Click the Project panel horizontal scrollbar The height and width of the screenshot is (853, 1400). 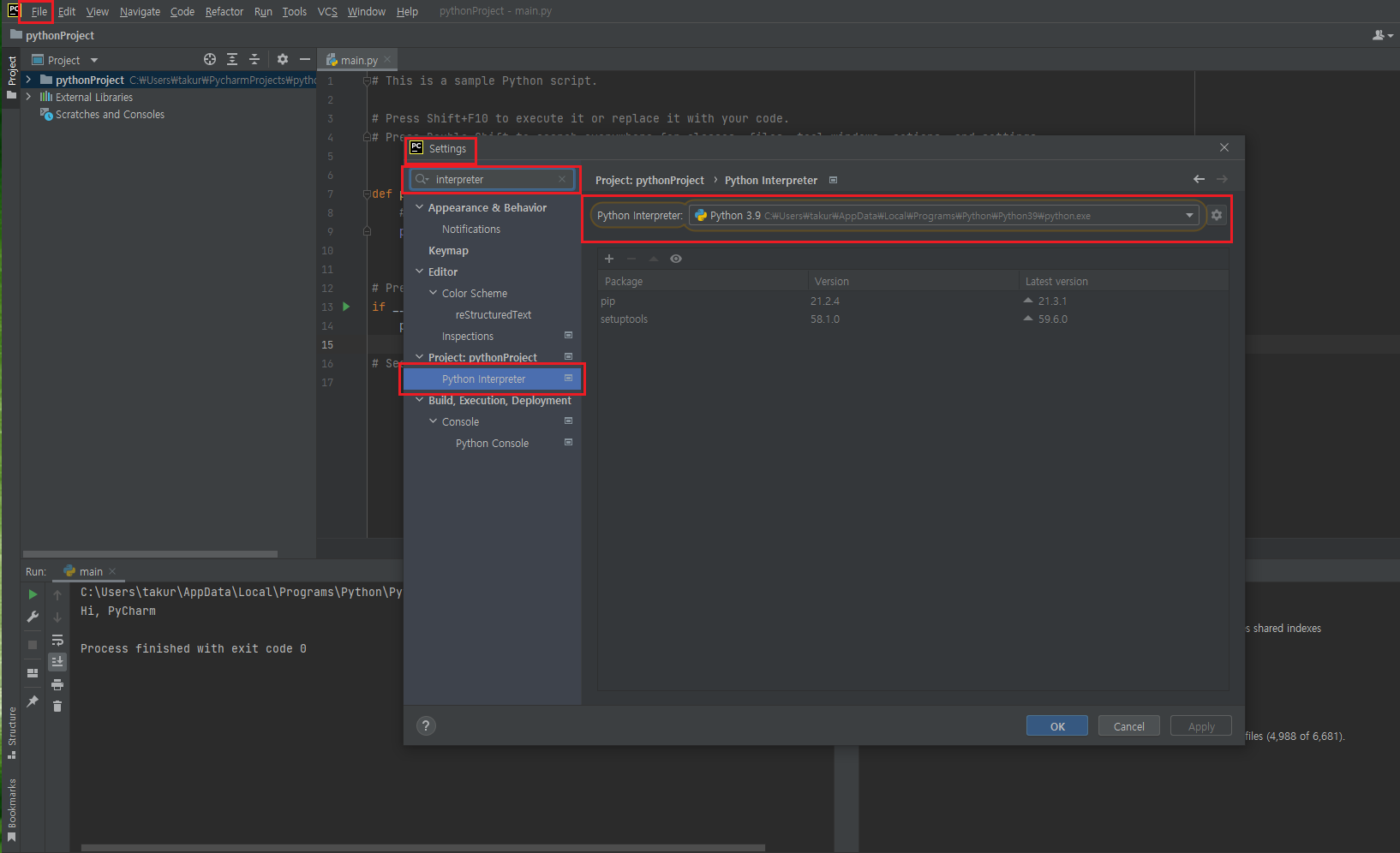(150, 554)
